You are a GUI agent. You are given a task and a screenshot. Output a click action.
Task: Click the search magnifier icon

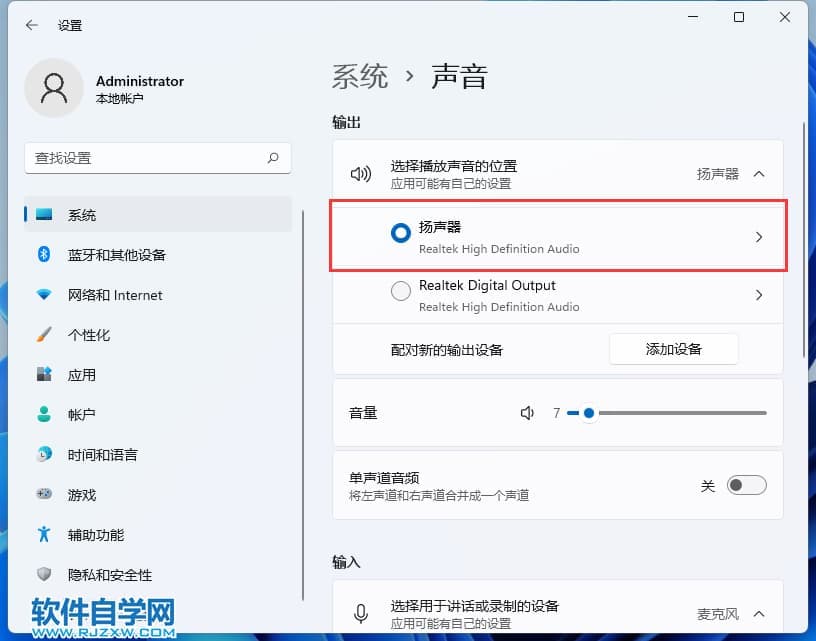click(x=273, y=158)
